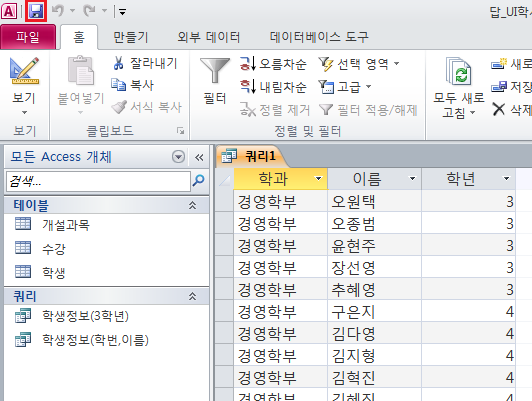Click the Undo arrow icon
Viewport: 532px width, 401px height.
pyautogui.click(x=58, y=11)
